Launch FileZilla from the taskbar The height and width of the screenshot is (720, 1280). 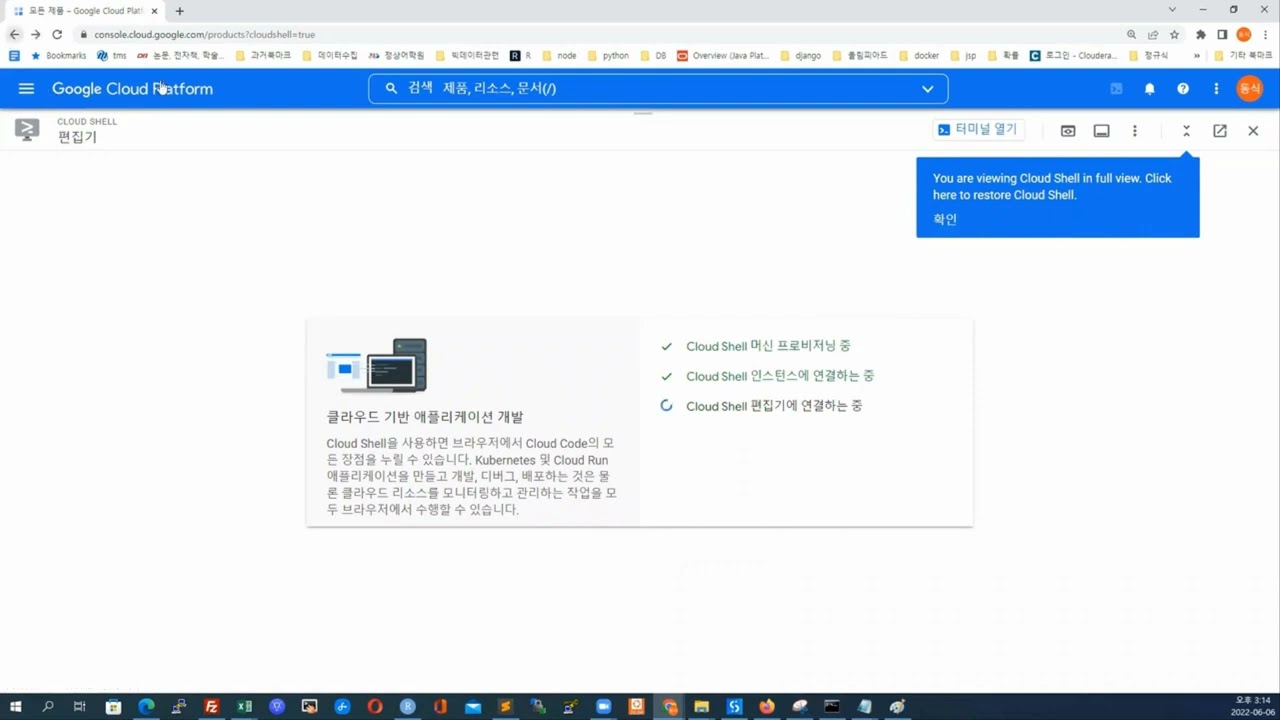tap(212, 707)
